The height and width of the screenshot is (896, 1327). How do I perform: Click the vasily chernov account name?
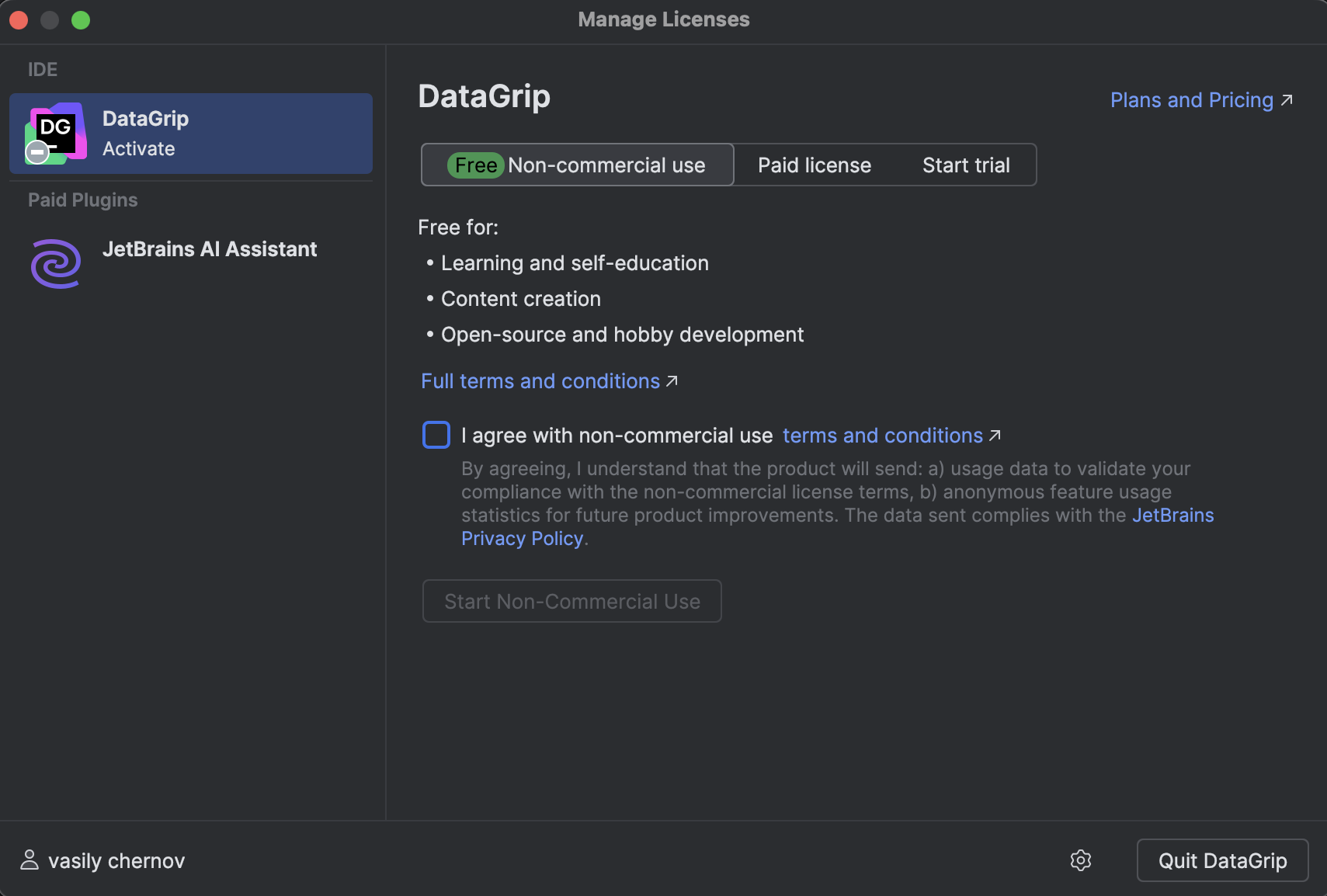tap(116, 860)
